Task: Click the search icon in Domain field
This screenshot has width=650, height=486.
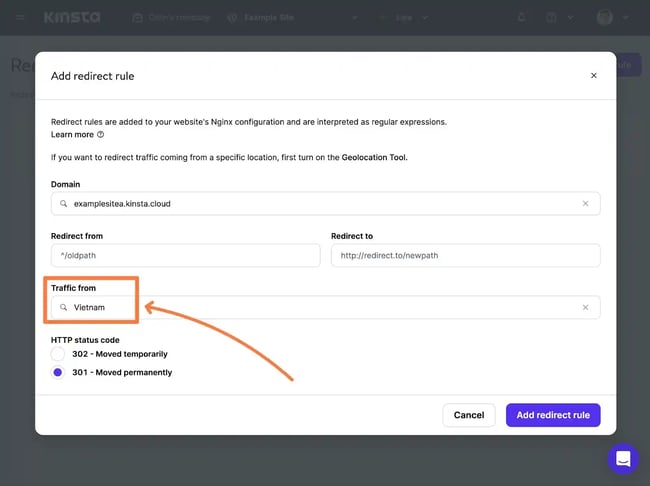Action: pyautogui.click(x=64, y=203)
